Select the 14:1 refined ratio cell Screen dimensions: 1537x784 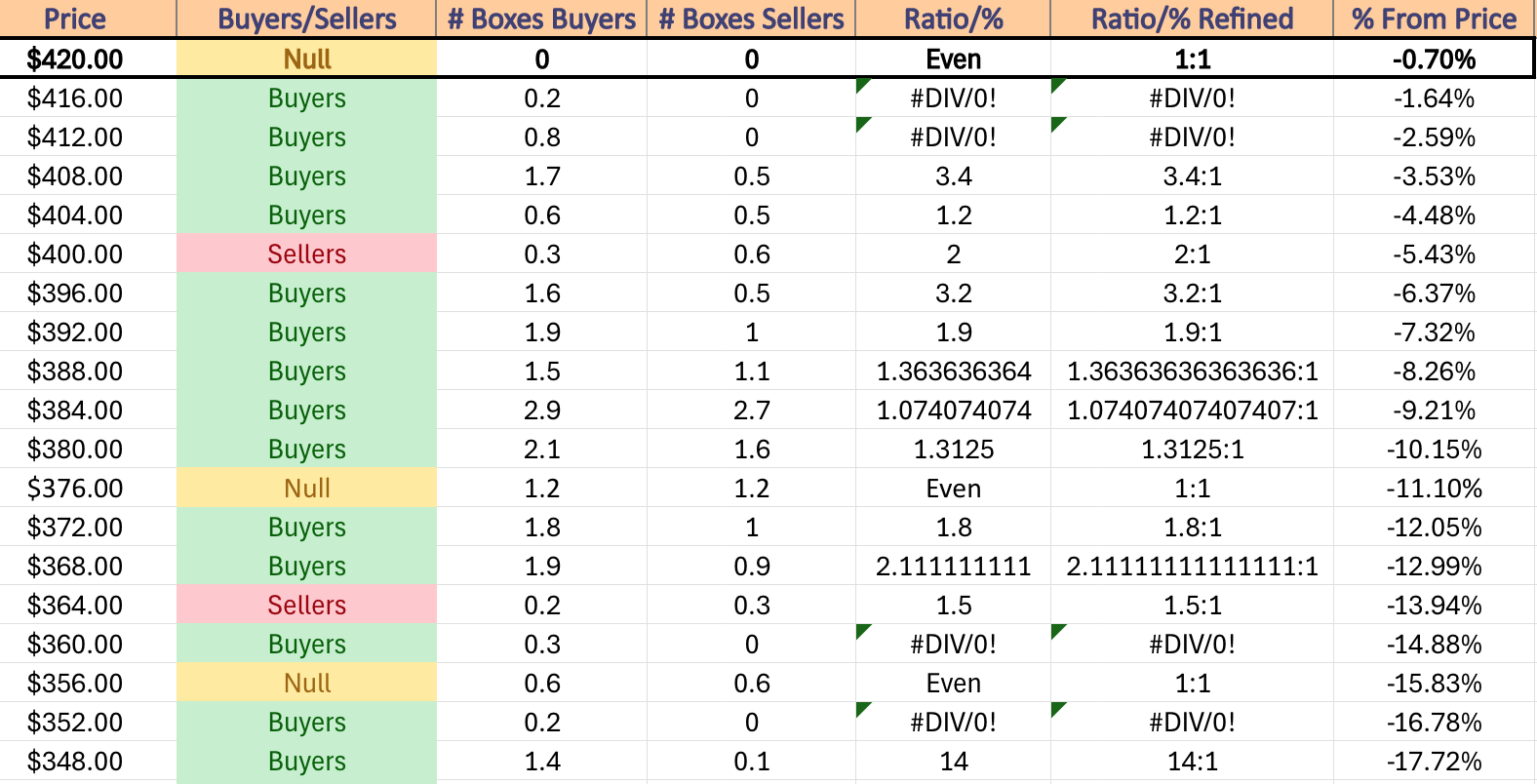[1192, 762]
